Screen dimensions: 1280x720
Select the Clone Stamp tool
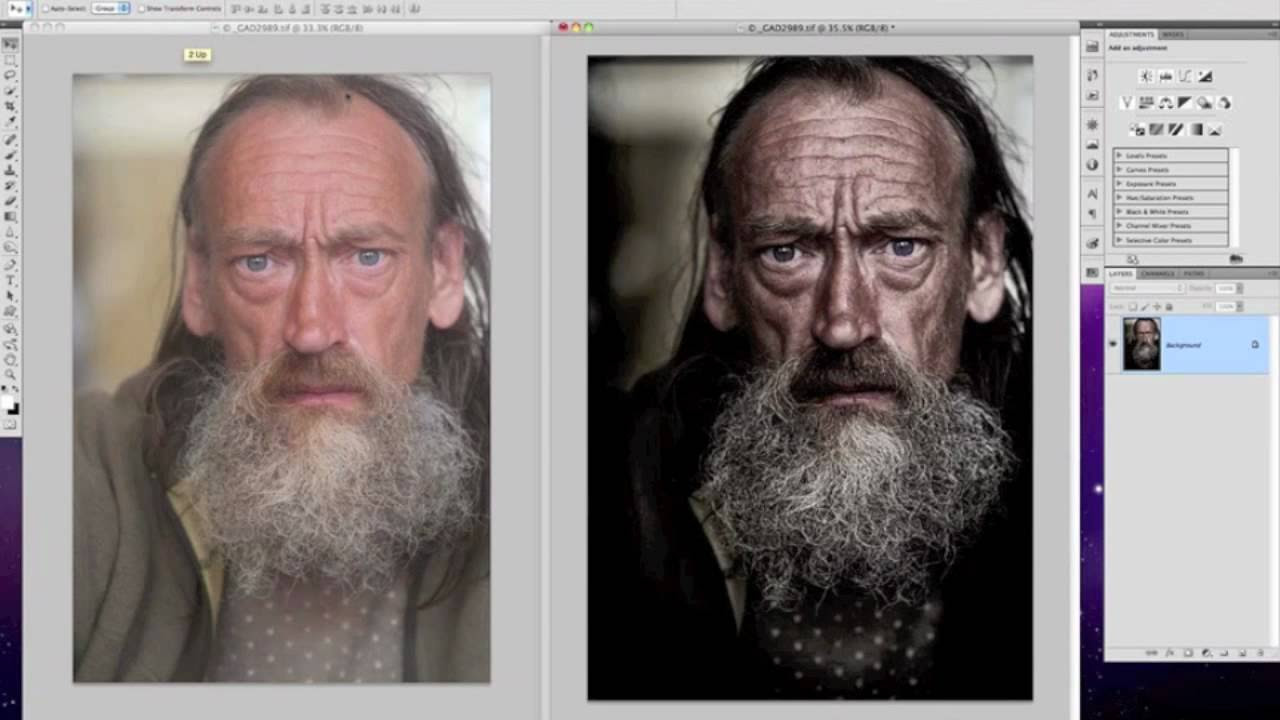point(10,169)
